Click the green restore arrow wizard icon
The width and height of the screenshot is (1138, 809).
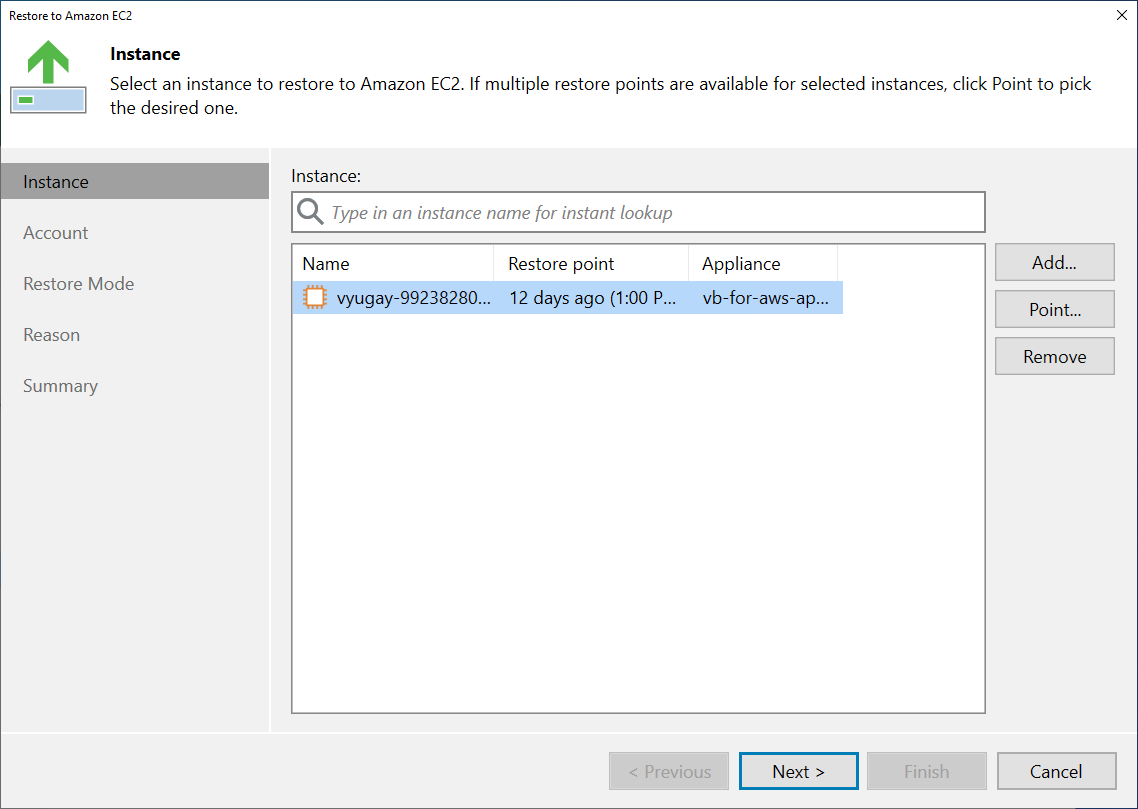[x=48, y=76]
